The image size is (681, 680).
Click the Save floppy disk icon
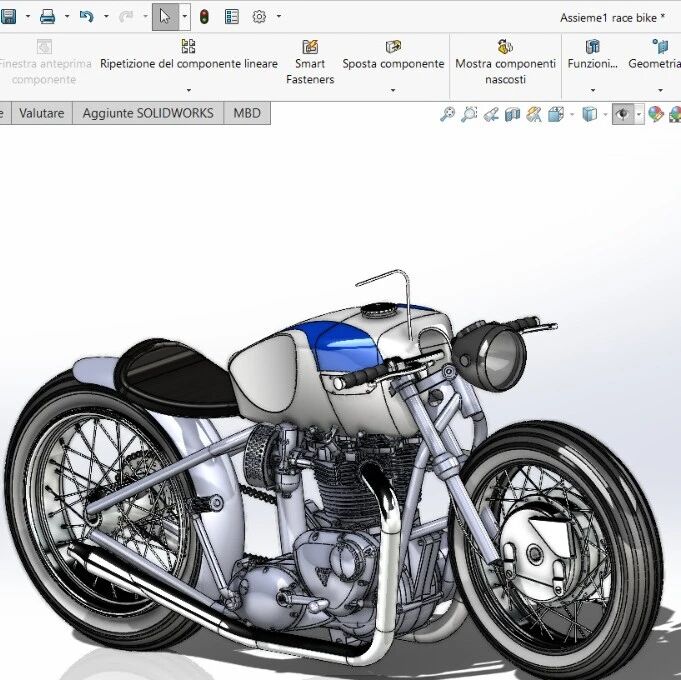(7, 17)
